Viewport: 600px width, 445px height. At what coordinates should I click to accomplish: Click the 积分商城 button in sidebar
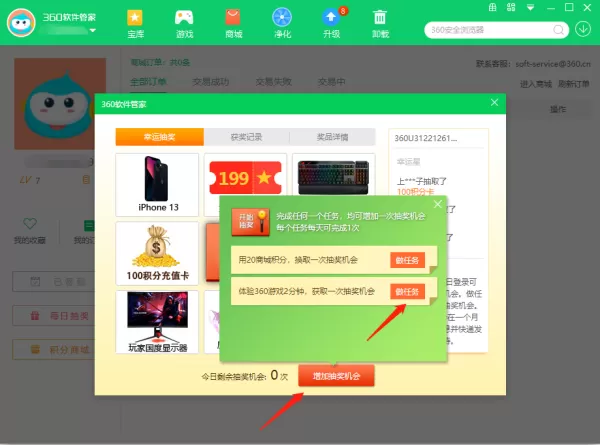(x=54, y=349)
